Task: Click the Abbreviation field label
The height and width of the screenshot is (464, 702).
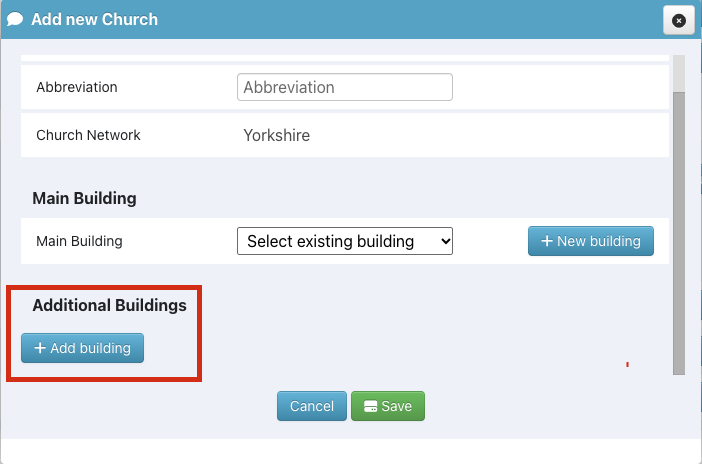Action: pos(77,87)
